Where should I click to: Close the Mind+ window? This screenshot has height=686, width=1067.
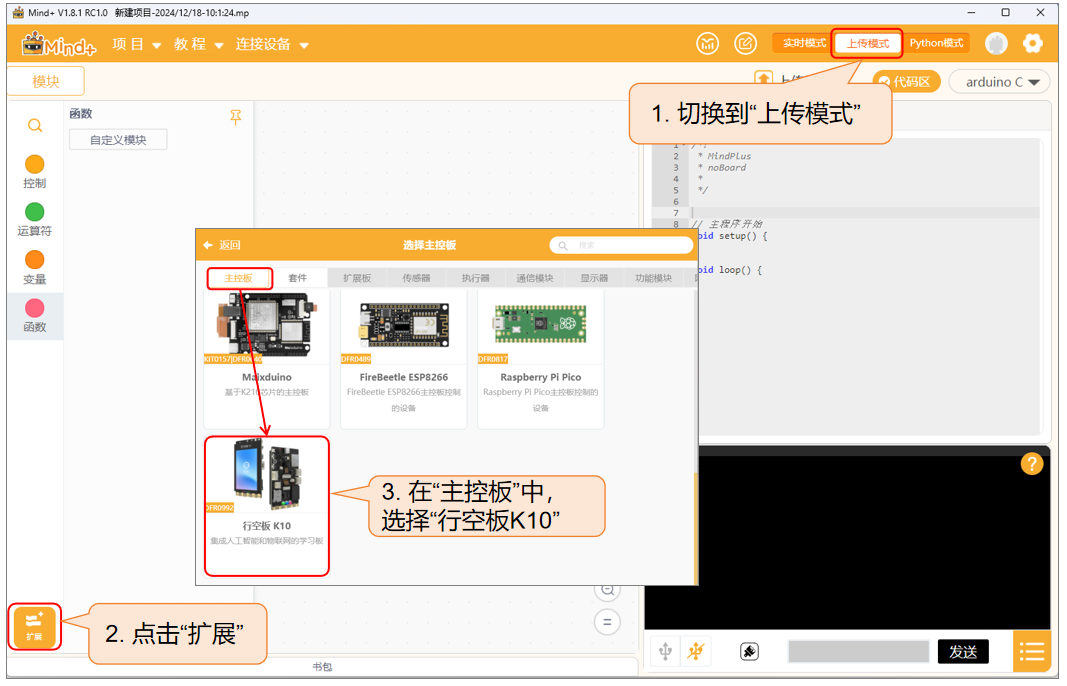pyautogui.click(x=1040, y=13)
